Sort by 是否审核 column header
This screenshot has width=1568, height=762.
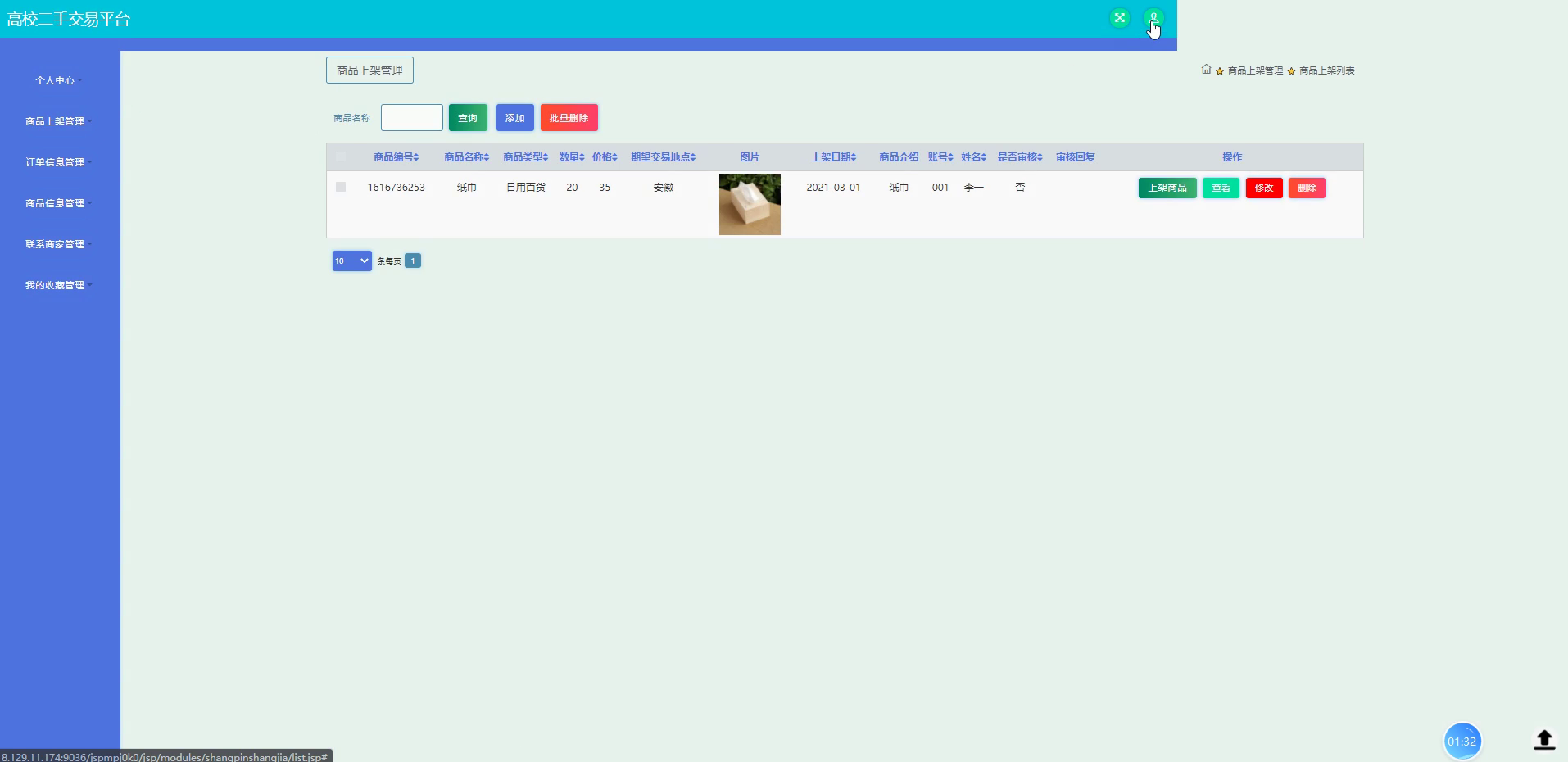(1020, 157)
